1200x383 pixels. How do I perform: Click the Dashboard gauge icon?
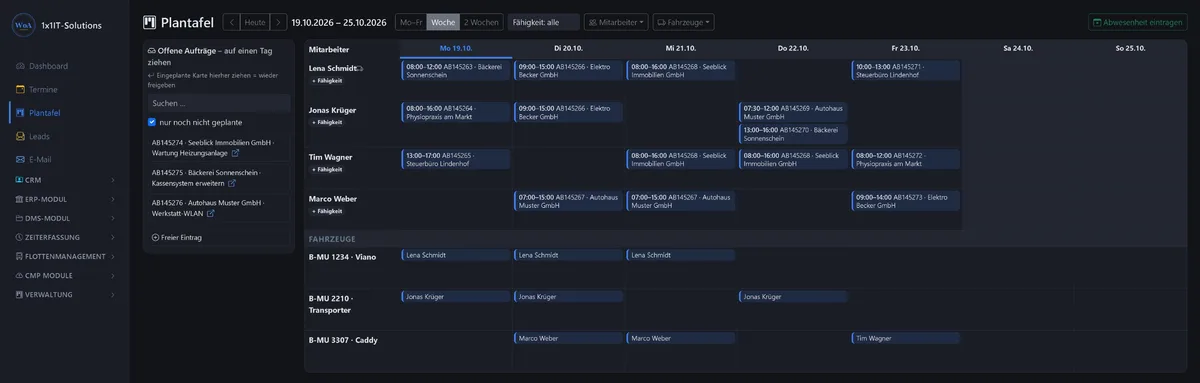click(19, 66)
